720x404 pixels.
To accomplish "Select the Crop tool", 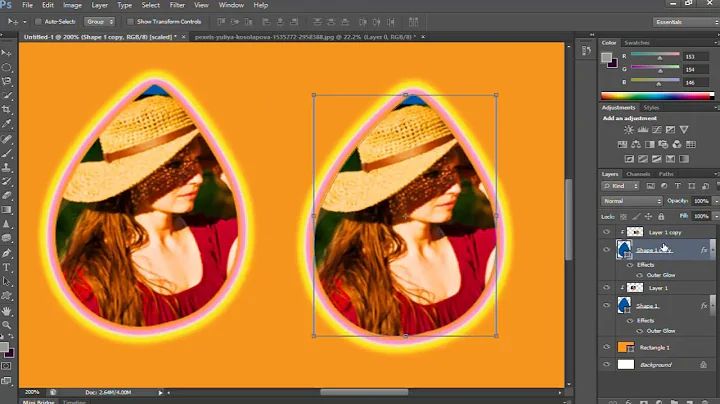I will (x=6, y=110).
